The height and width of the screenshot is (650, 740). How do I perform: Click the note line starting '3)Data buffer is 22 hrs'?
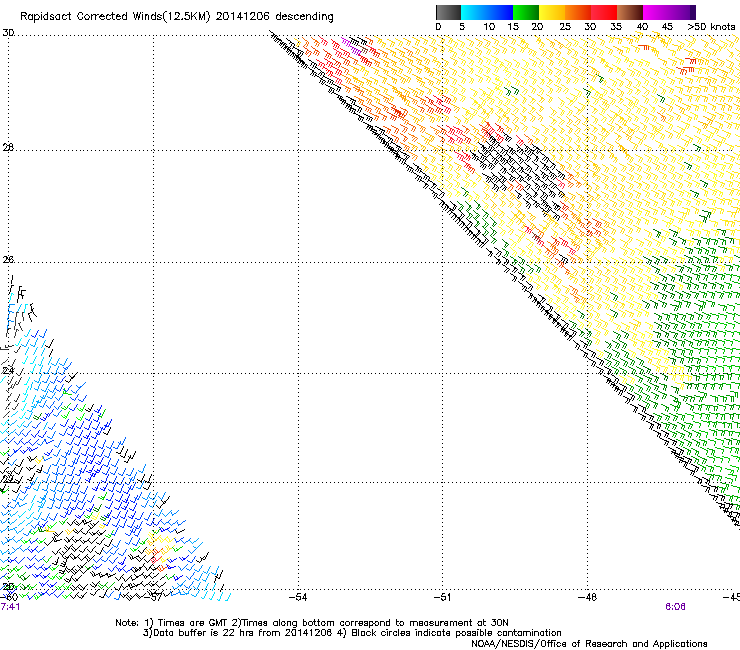352,633
